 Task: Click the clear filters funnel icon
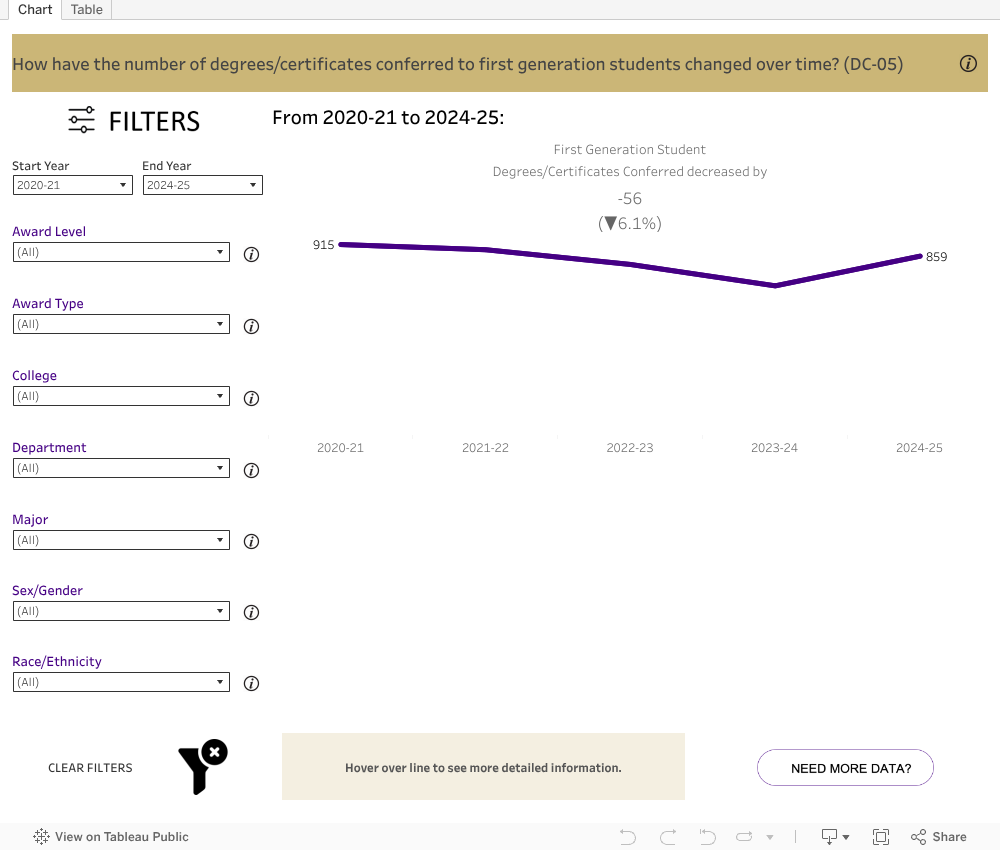click(202, 768)
